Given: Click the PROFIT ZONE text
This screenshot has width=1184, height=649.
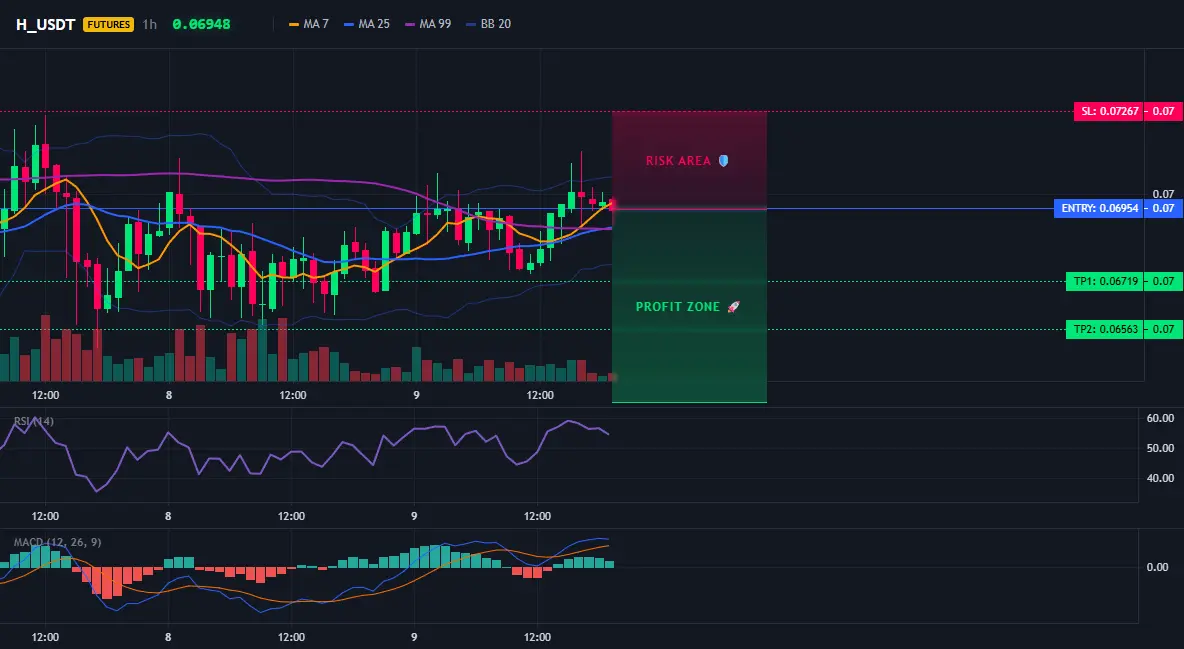Looking at the screenshot, I should 678,307.
